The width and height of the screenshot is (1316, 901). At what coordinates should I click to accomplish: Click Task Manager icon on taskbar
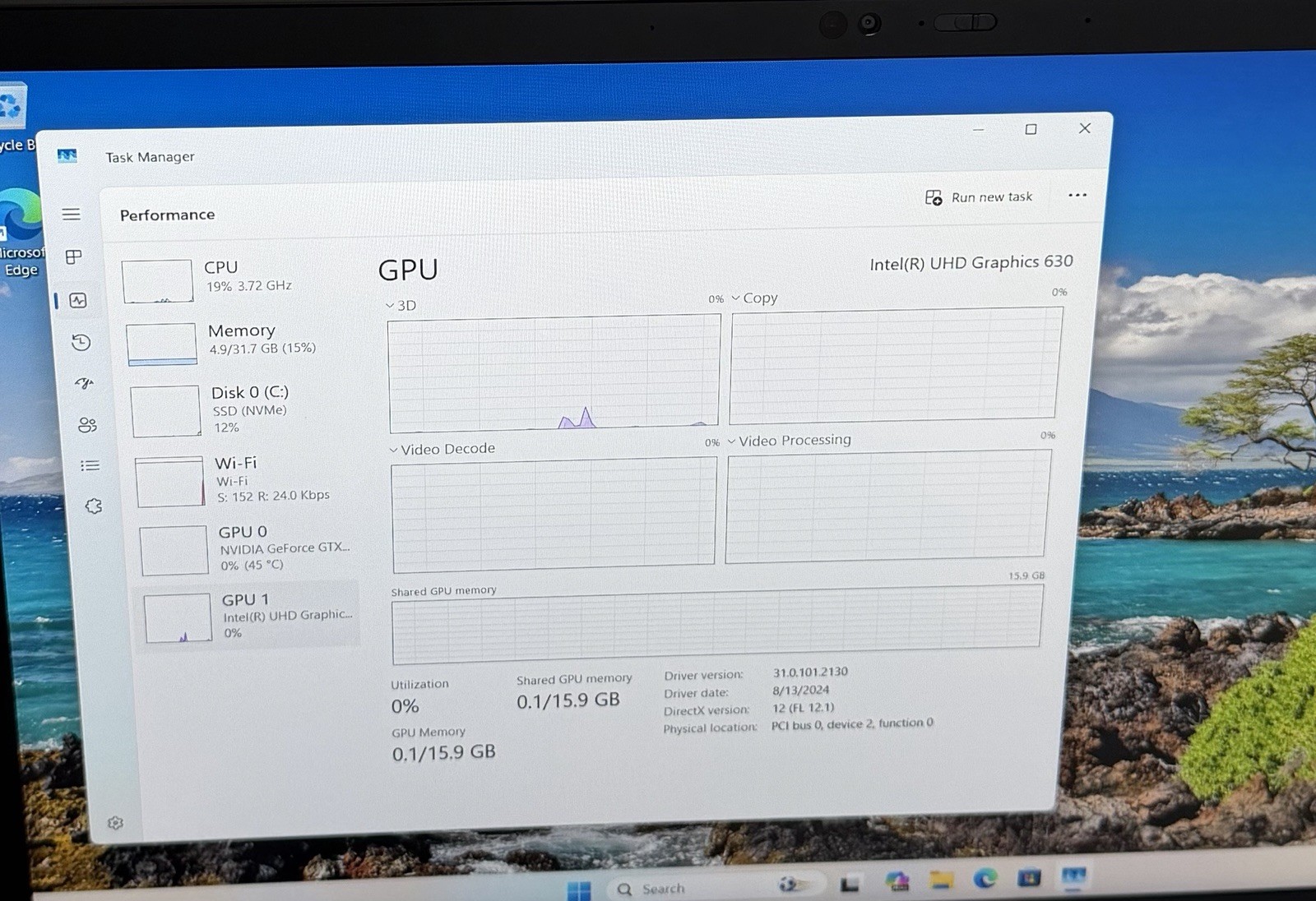pos(1073,877)
